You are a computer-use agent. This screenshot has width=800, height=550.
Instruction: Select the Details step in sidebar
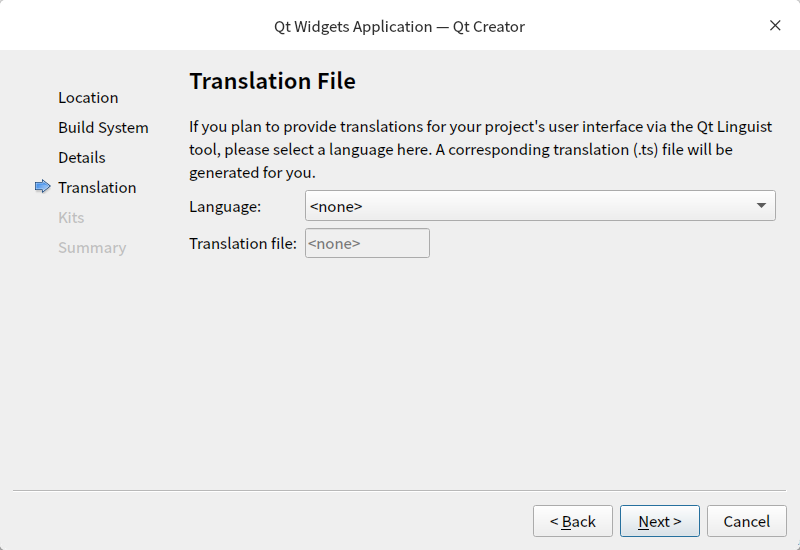(x=82, y=157)
